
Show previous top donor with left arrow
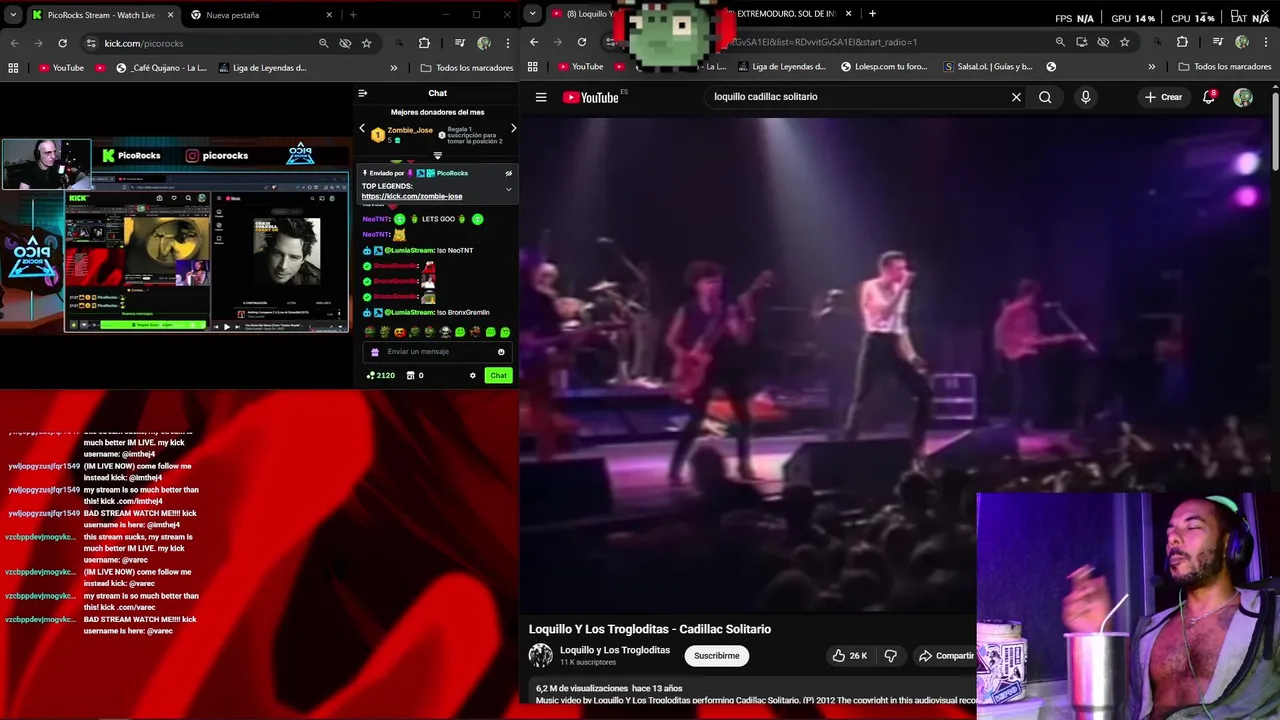coord(362,128)
